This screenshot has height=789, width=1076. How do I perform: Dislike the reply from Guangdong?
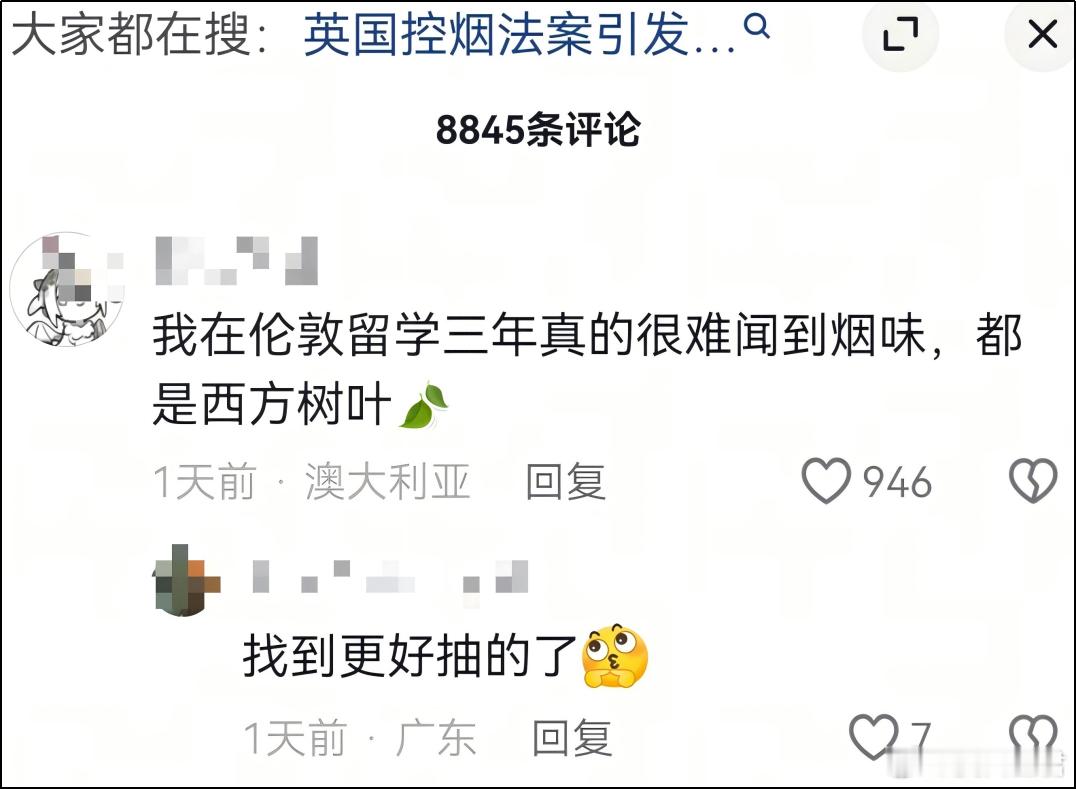[x=1033, y=735]
